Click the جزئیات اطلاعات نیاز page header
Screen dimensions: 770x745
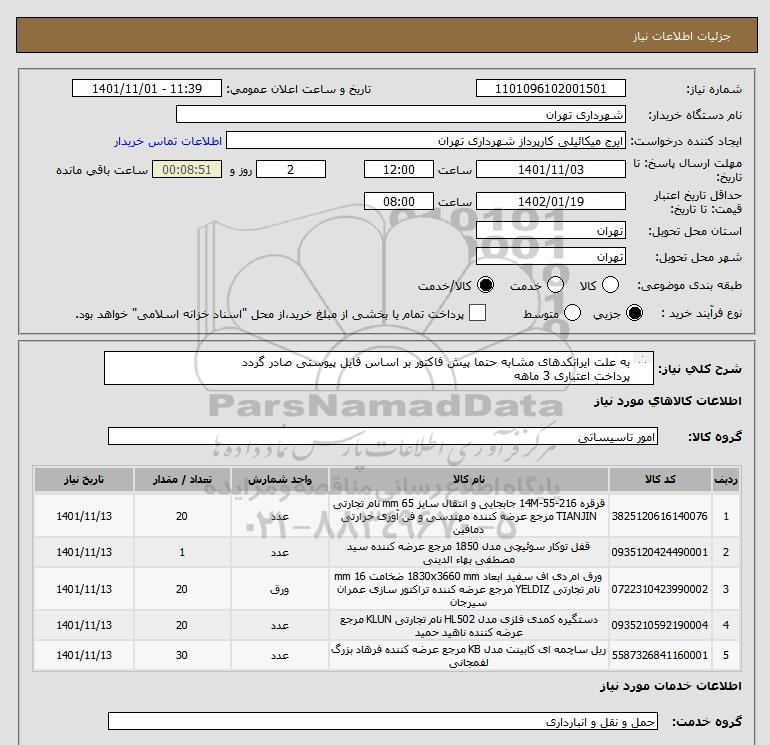[682, 36]
